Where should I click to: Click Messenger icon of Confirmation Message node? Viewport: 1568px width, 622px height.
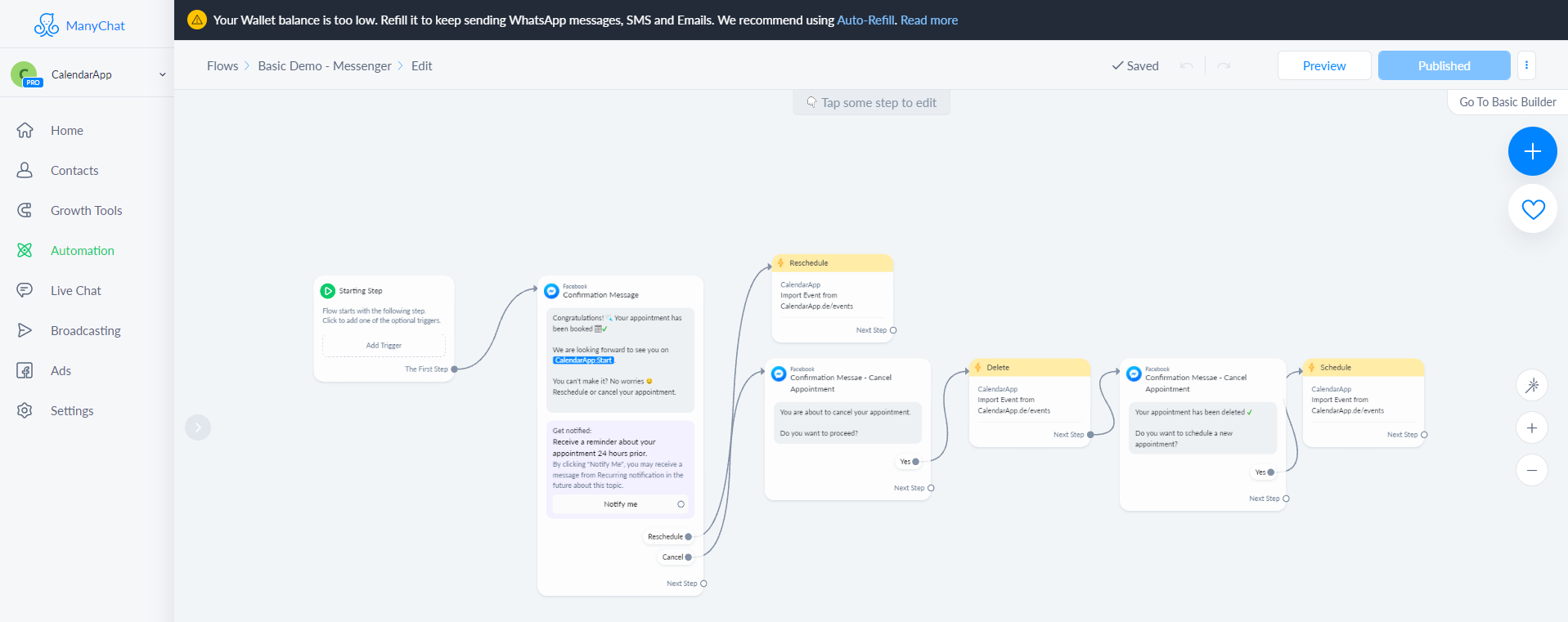point(552,291)
